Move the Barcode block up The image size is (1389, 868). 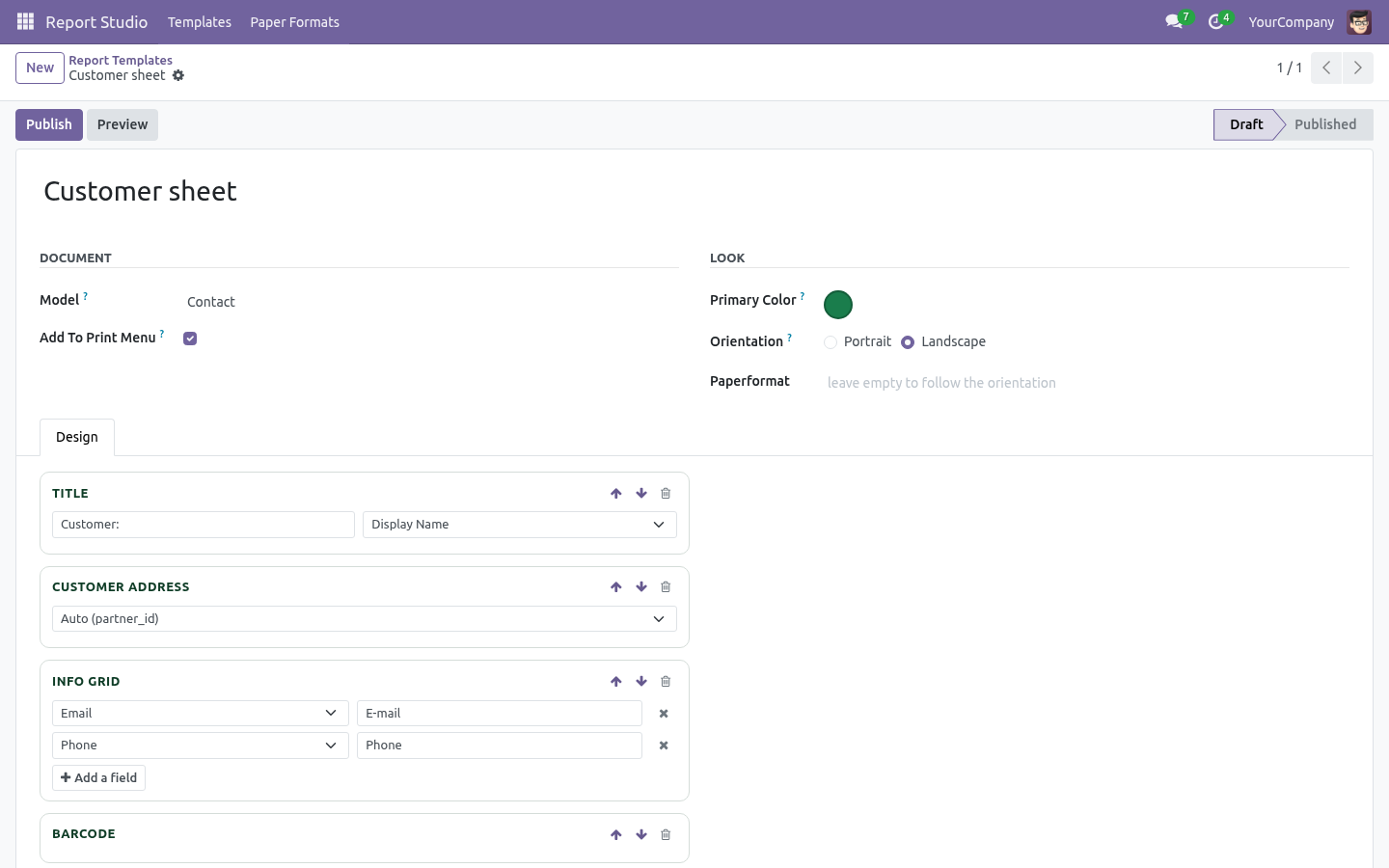(616, 835)
